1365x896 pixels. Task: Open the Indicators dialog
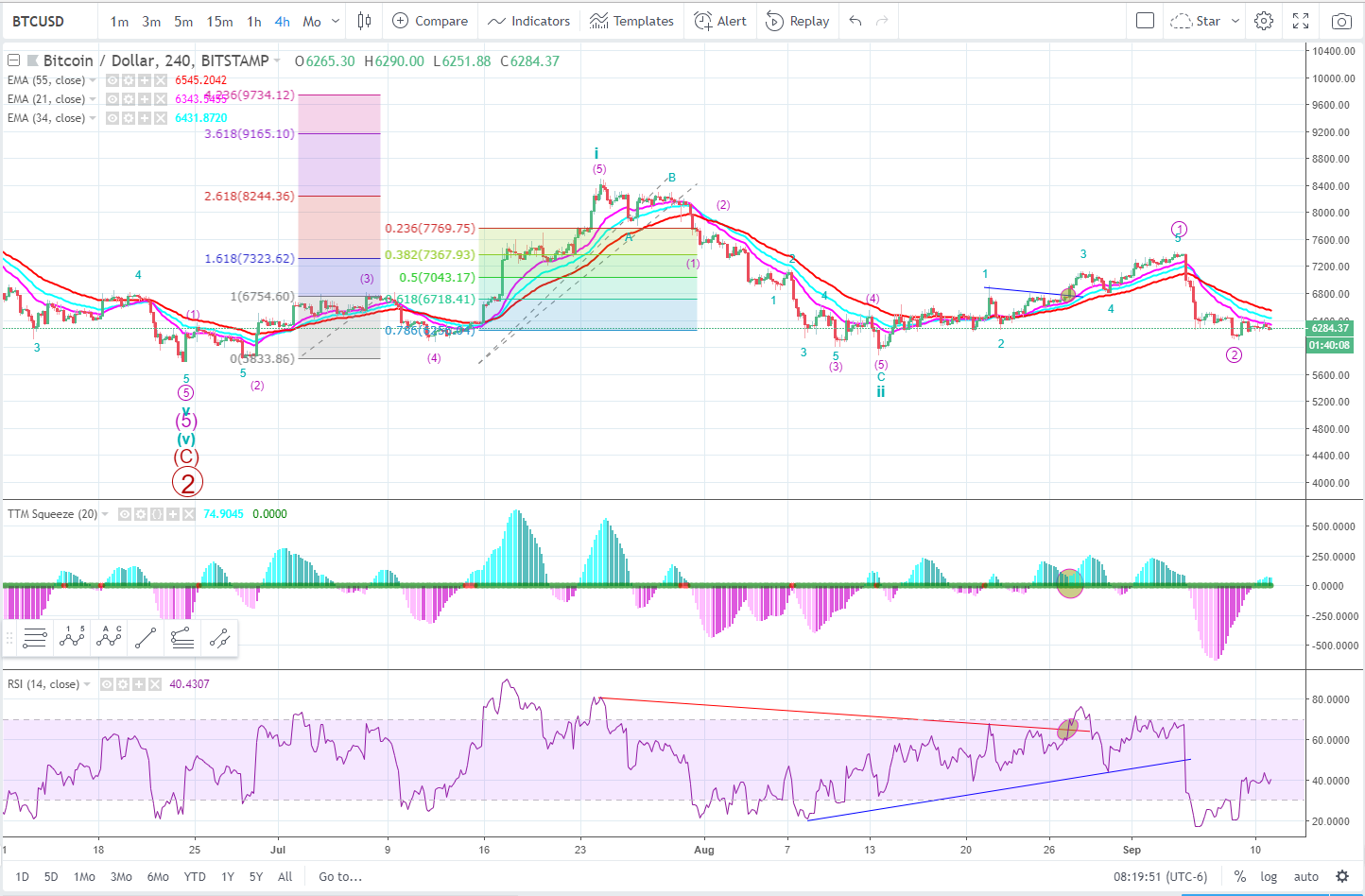point(529,21)
